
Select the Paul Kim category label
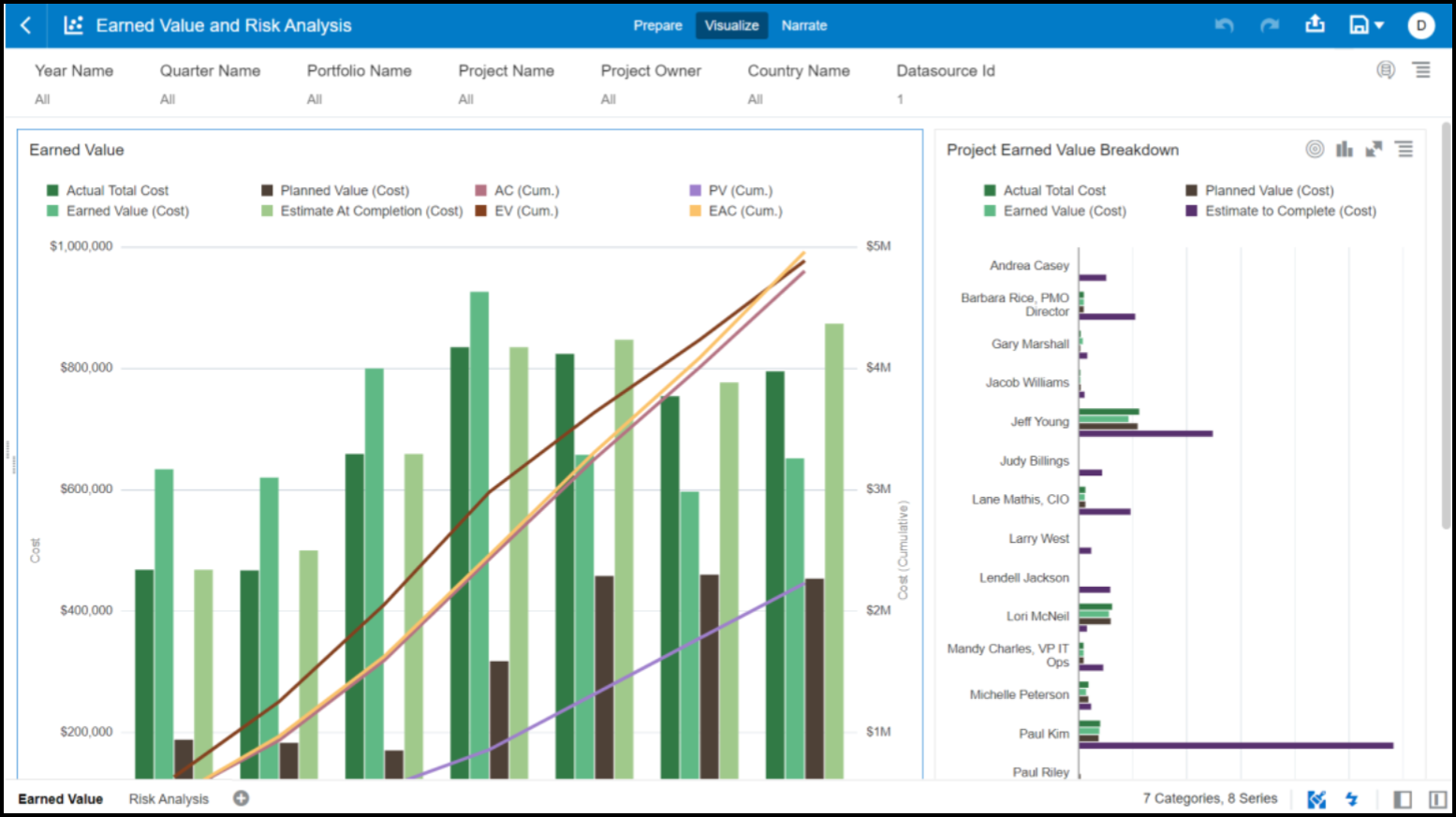(x=1044, y=734)
